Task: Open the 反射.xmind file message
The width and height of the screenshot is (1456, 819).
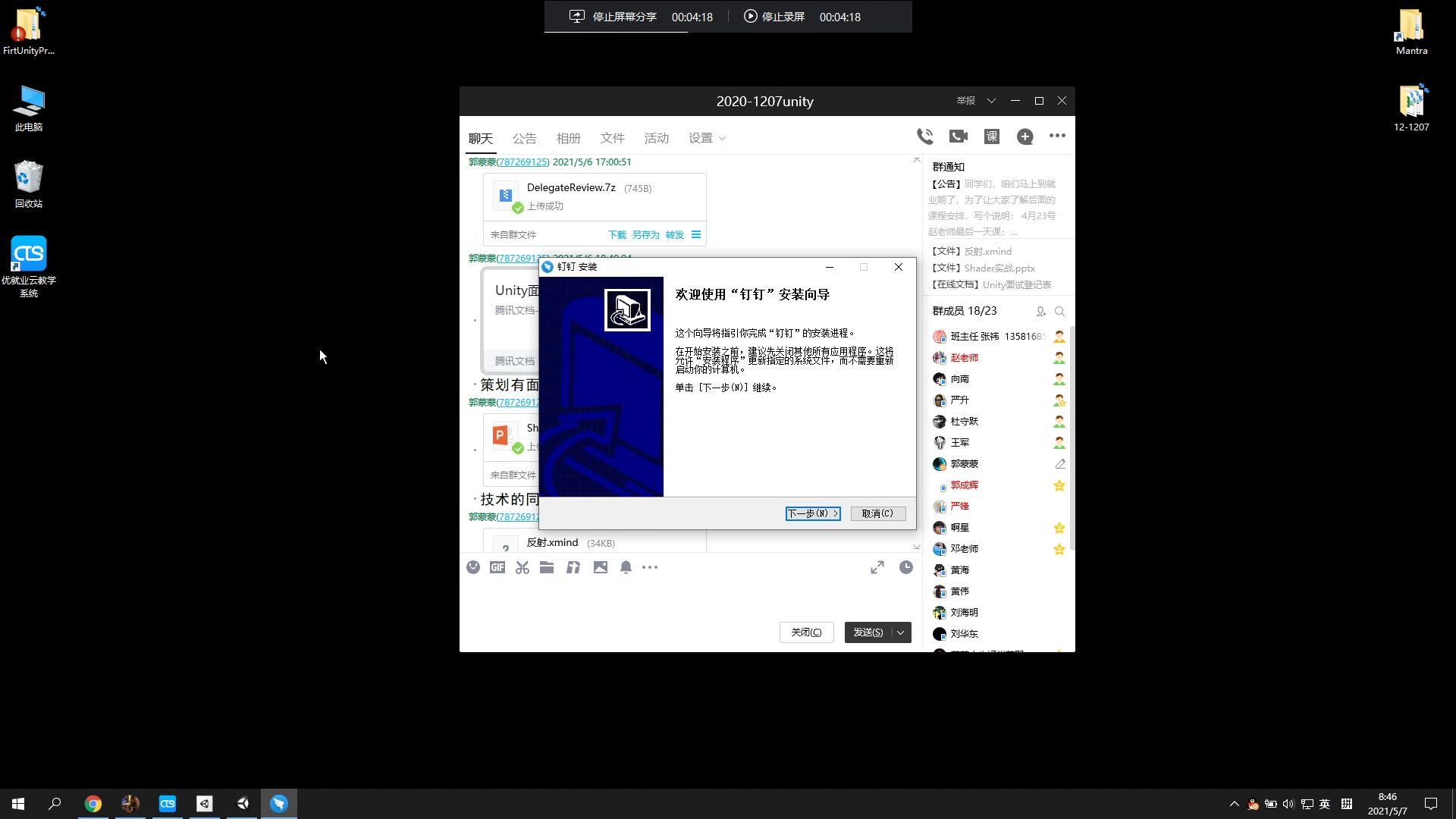Action: (x=595, y=541)
